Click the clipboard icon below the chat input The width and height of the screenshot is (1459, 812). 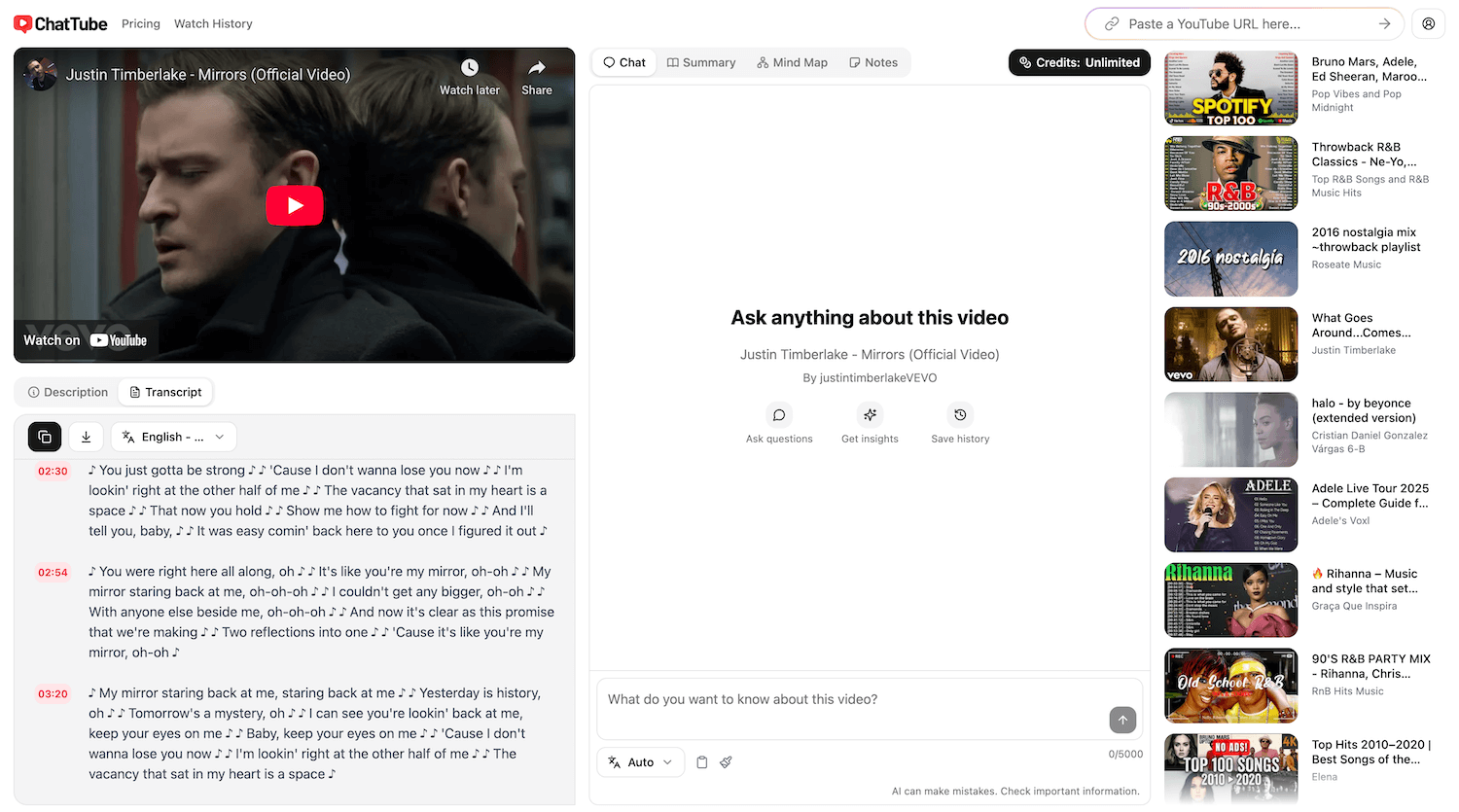(x=702, y=761)
